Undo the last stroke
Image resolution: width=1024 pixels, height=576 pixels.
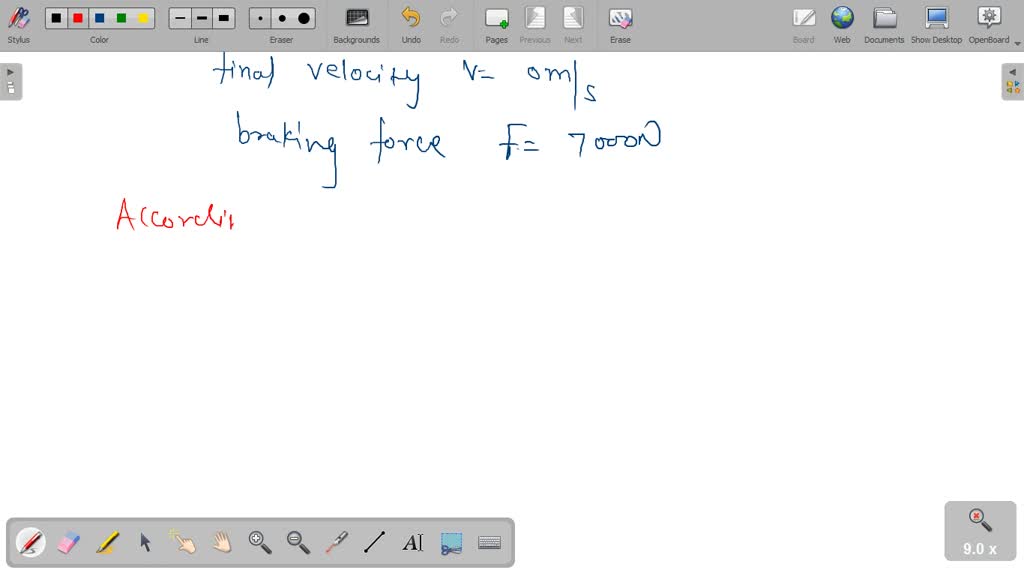(411, 25)
